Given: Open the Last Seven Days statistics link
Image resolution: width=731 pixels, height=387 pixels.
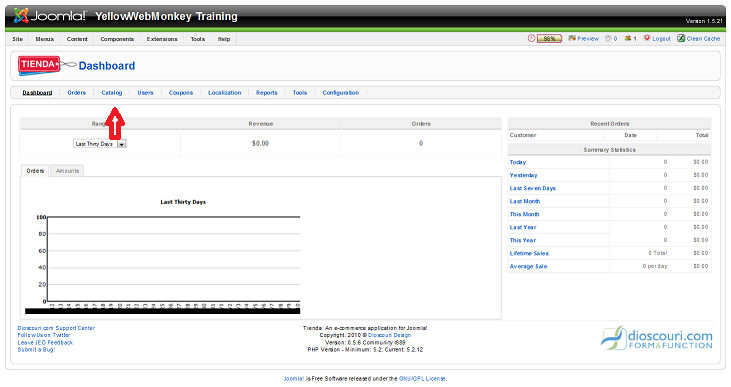Looking at the screenshot, I should click(532, 188).
